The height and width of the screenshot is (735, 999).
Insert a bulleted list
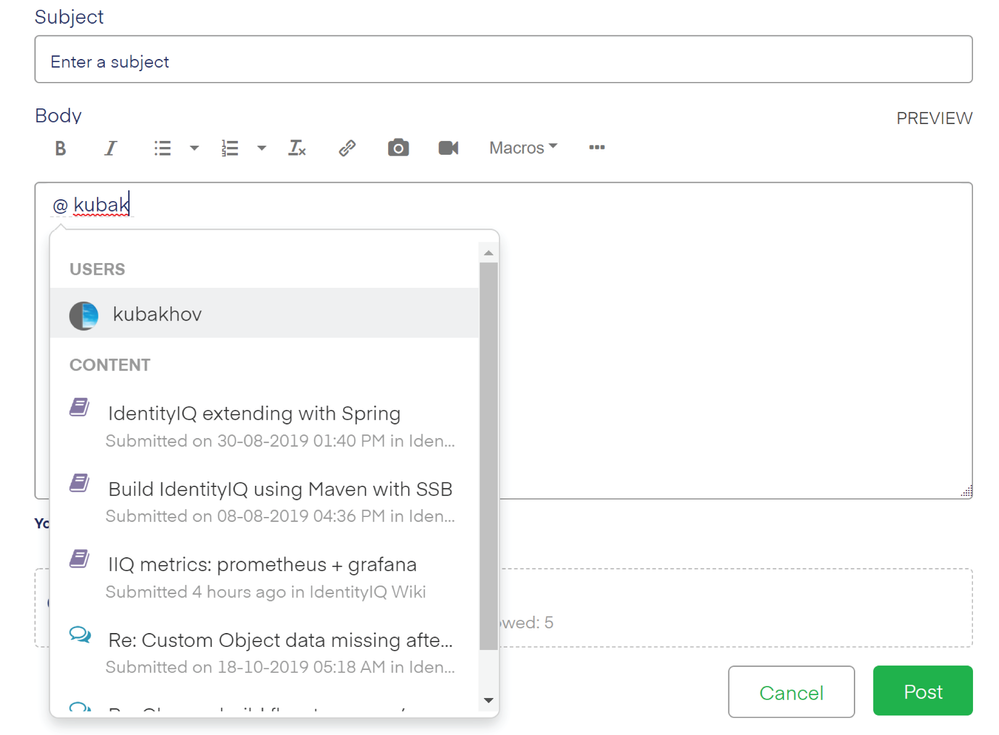tap(162, 148)
